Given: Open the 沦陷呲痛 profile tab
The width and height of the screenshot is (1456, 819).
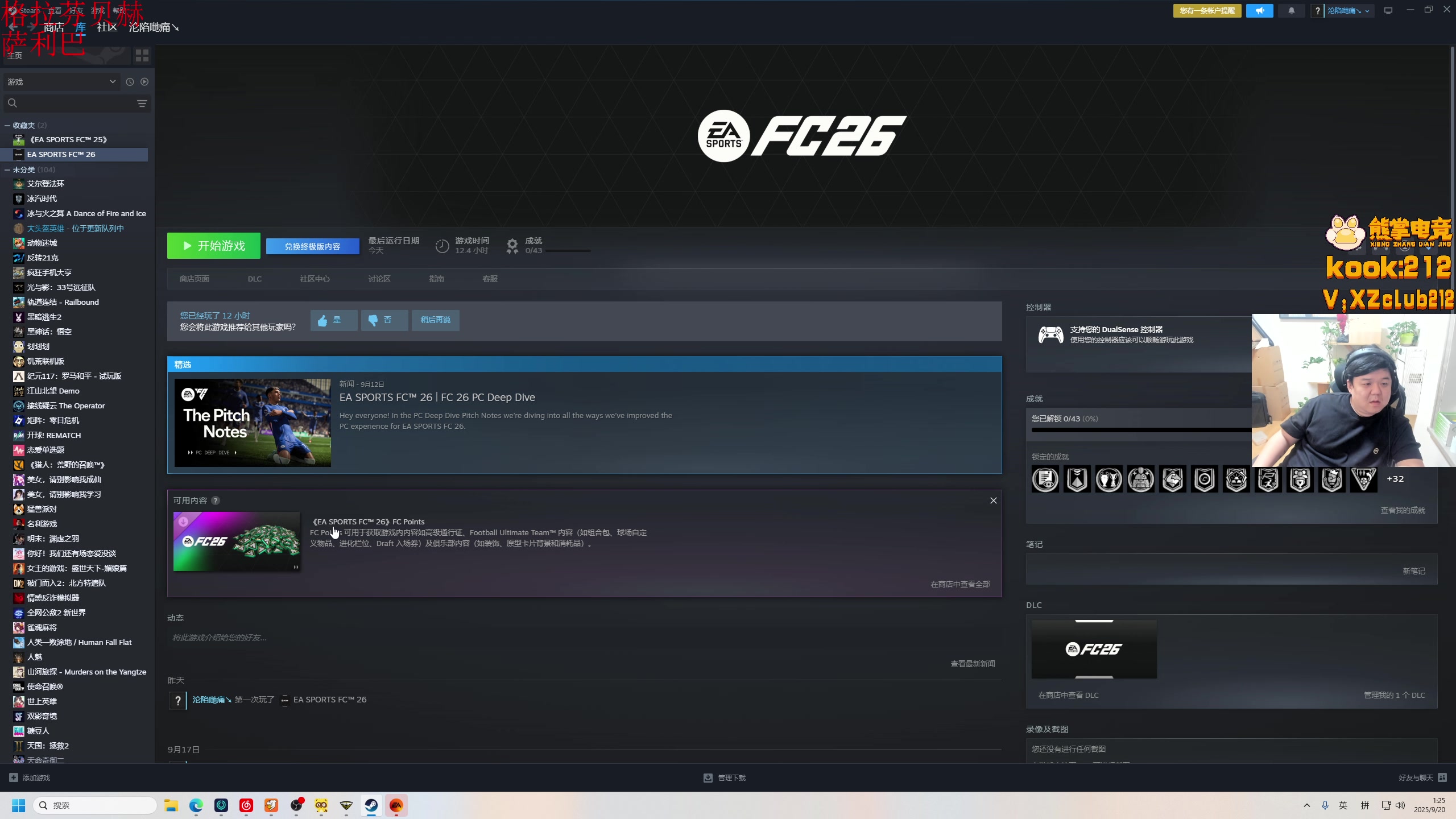Looking at the screenshot, I should pos(154,27).
